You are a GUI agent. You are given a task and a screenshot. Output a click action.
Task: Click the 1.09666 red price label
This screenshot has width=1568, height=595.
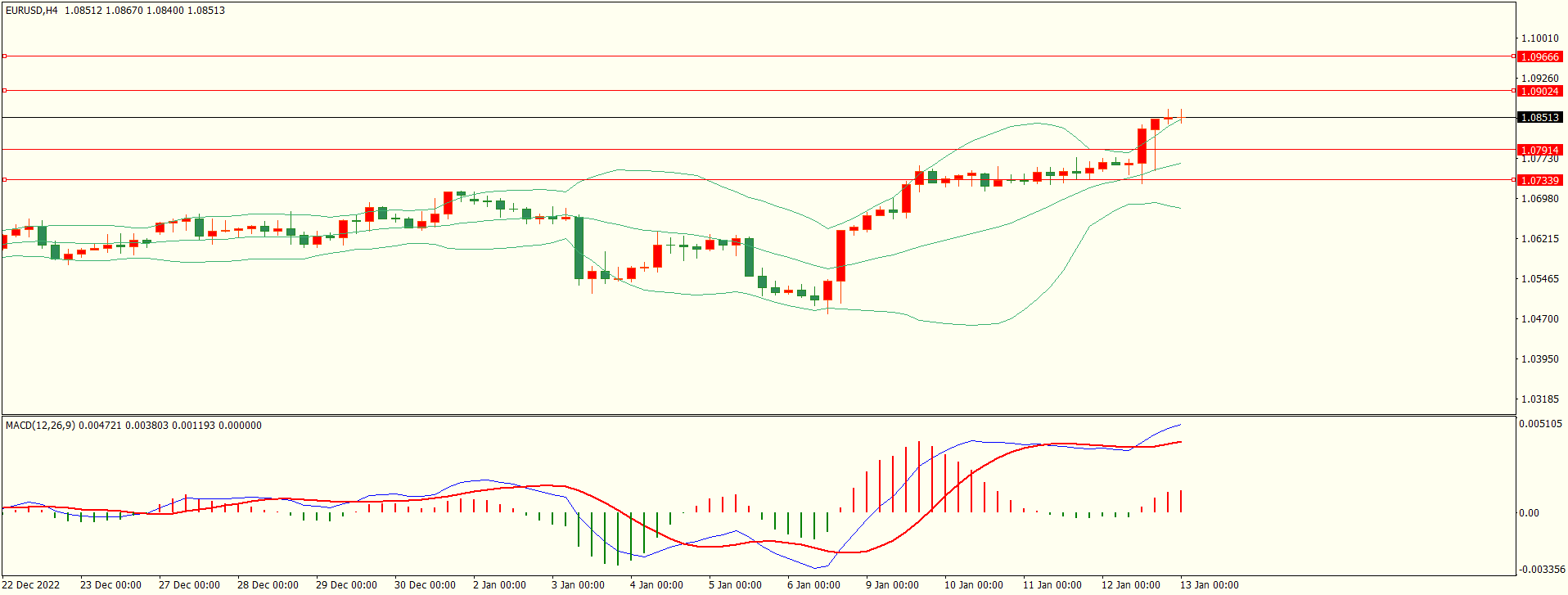(1539, 57)
